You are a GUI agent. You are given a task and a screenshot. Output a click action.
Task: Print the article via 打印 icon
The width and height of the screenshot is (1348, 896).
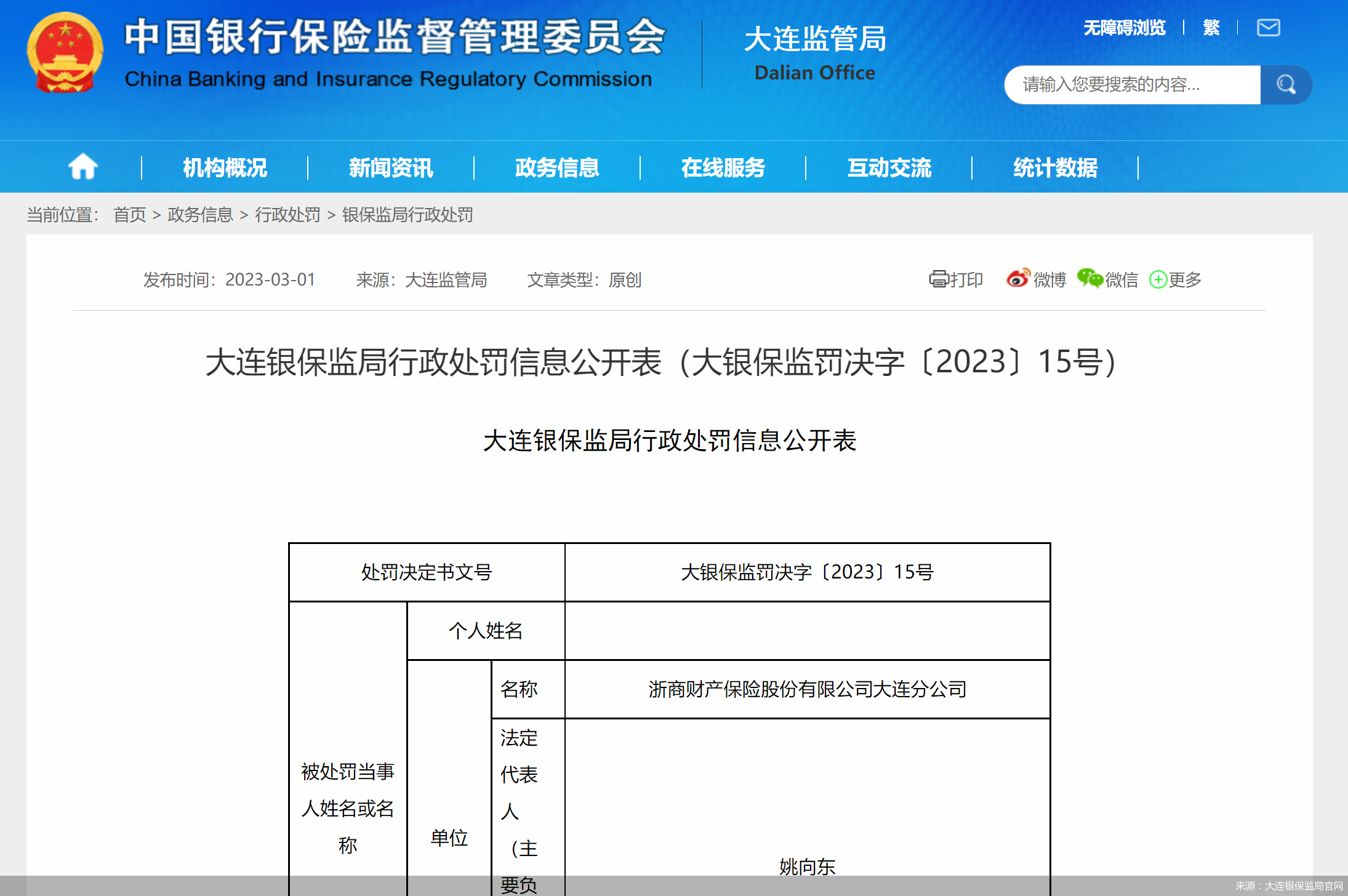[x=956, y=279]
